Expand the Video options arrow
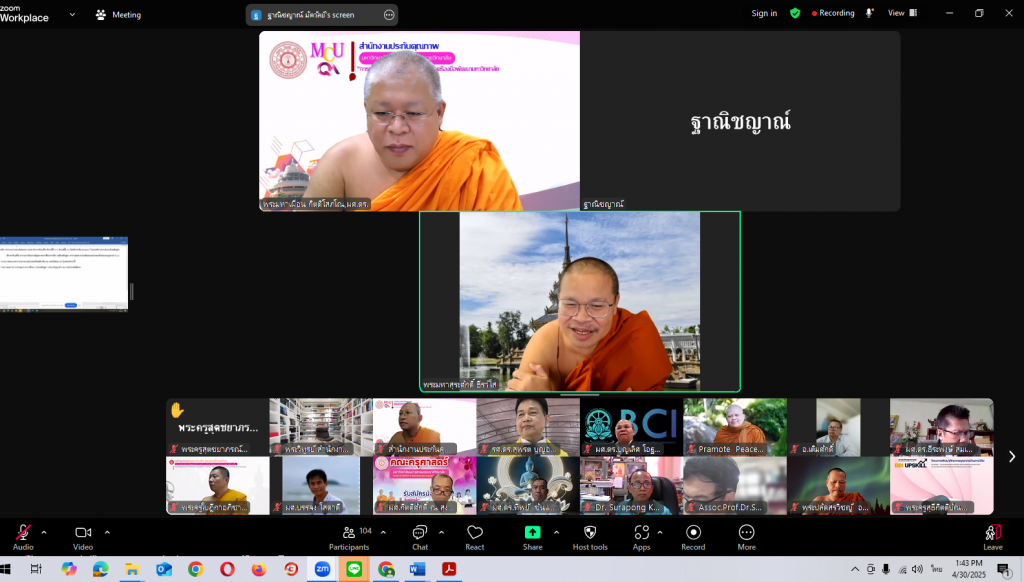 107,532
